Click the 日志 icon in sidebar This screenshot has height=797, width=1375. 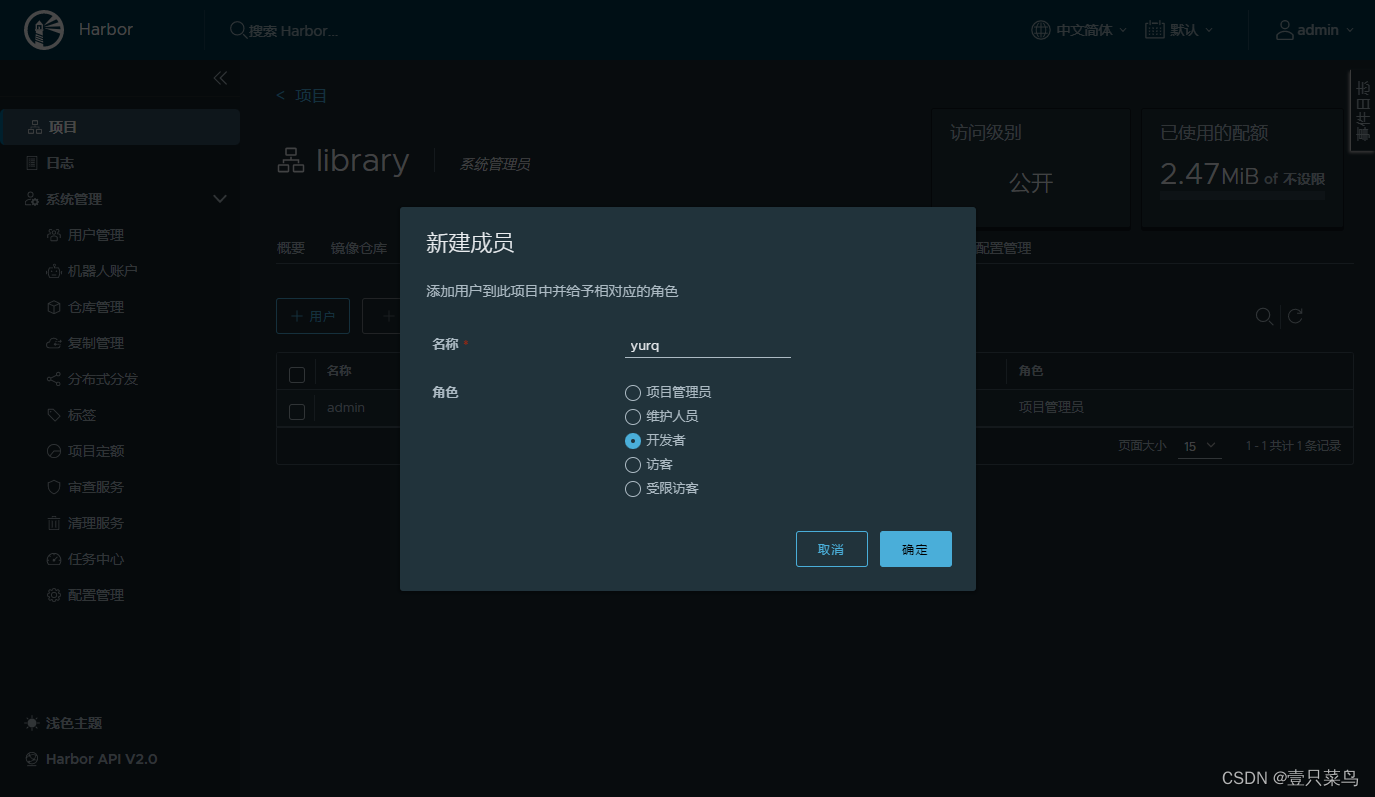click(32, 163)
